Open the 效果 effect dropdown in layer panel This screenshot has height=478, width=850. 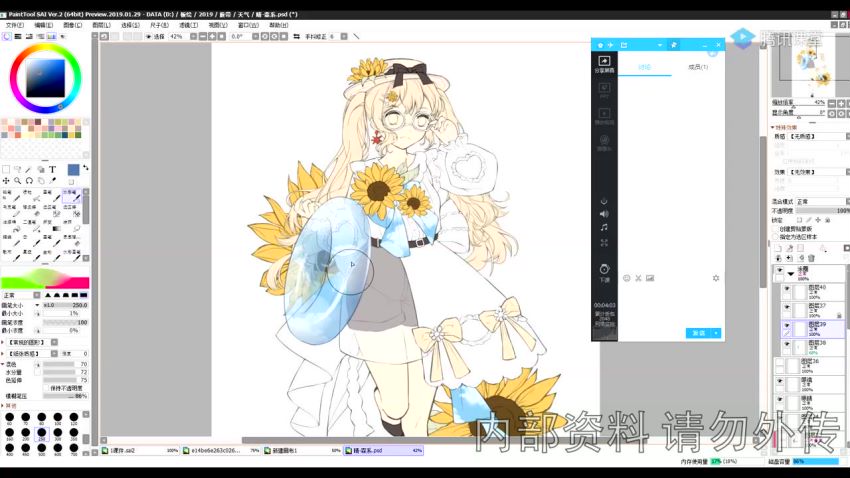point(819,172)
